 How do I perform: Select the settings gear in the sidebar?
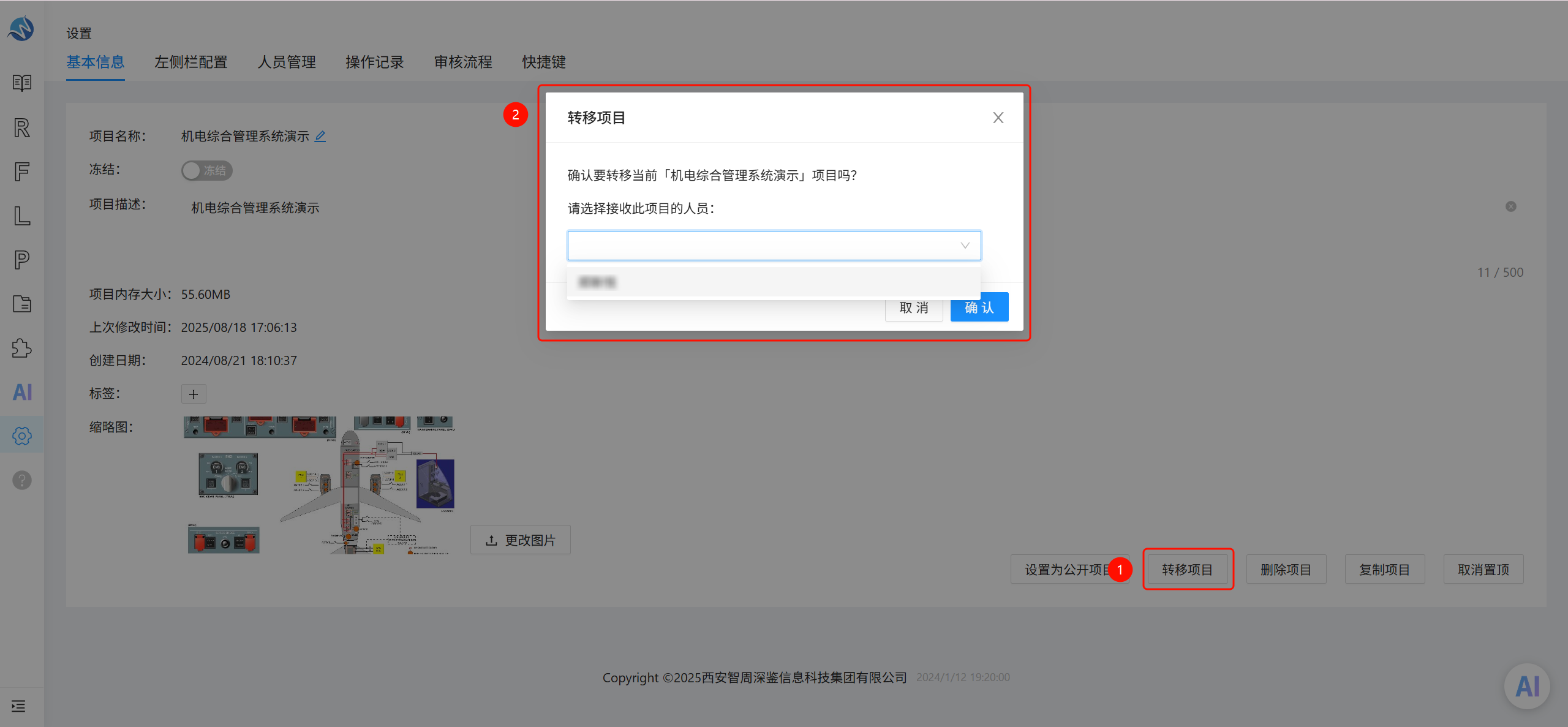[22, 436]
